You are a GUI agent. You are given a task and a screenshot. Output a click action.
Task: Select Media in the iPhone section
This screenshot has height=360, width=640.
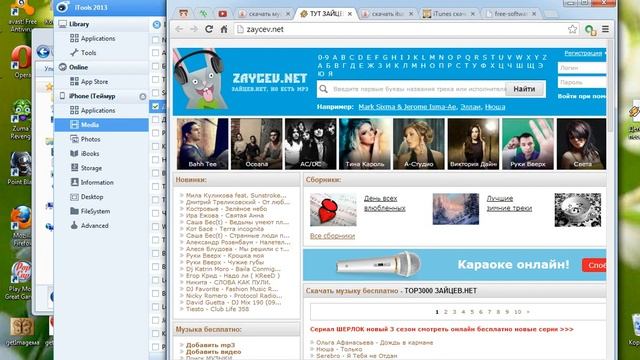click(101, 125)
